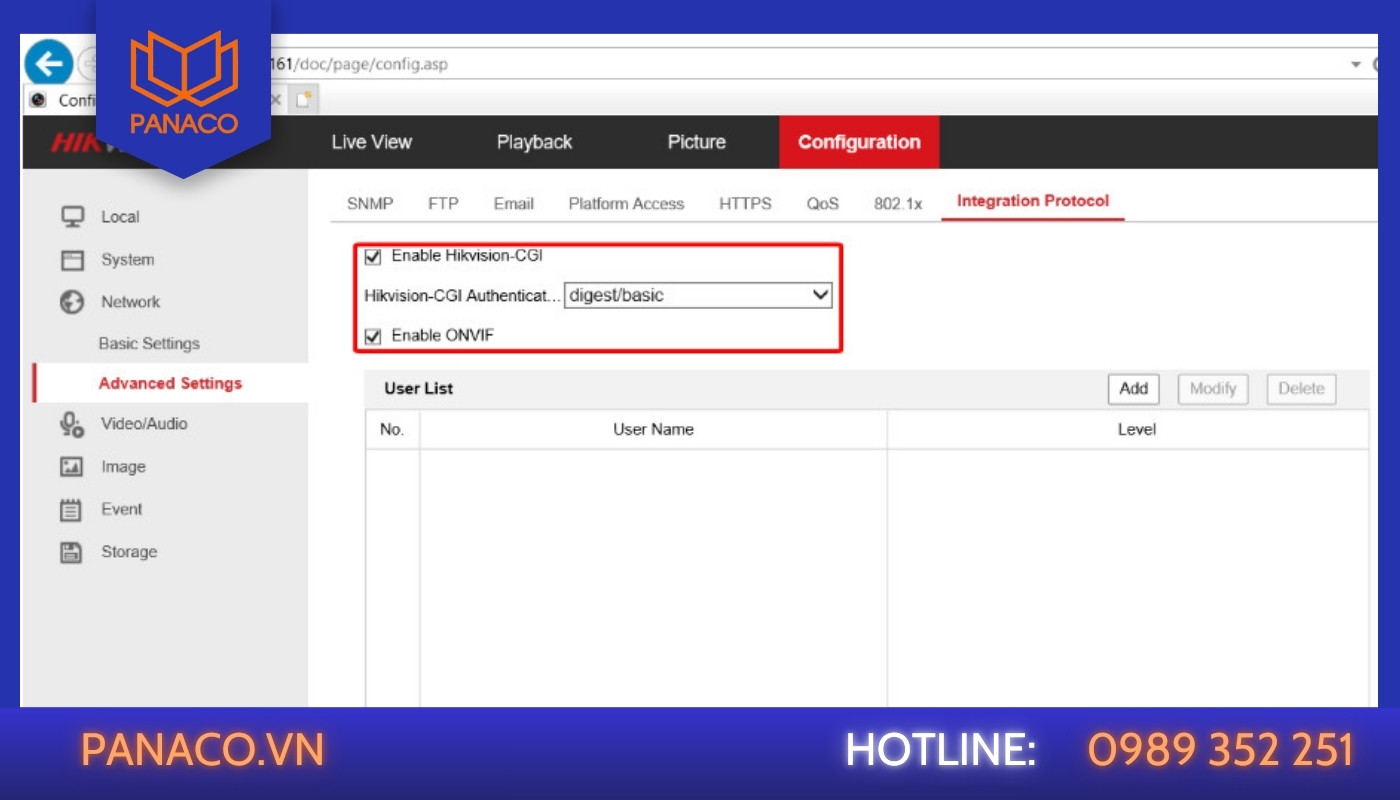Select the Configuration tab
The height and width of the screenshot is (800, 1400).
click(859, 142)
